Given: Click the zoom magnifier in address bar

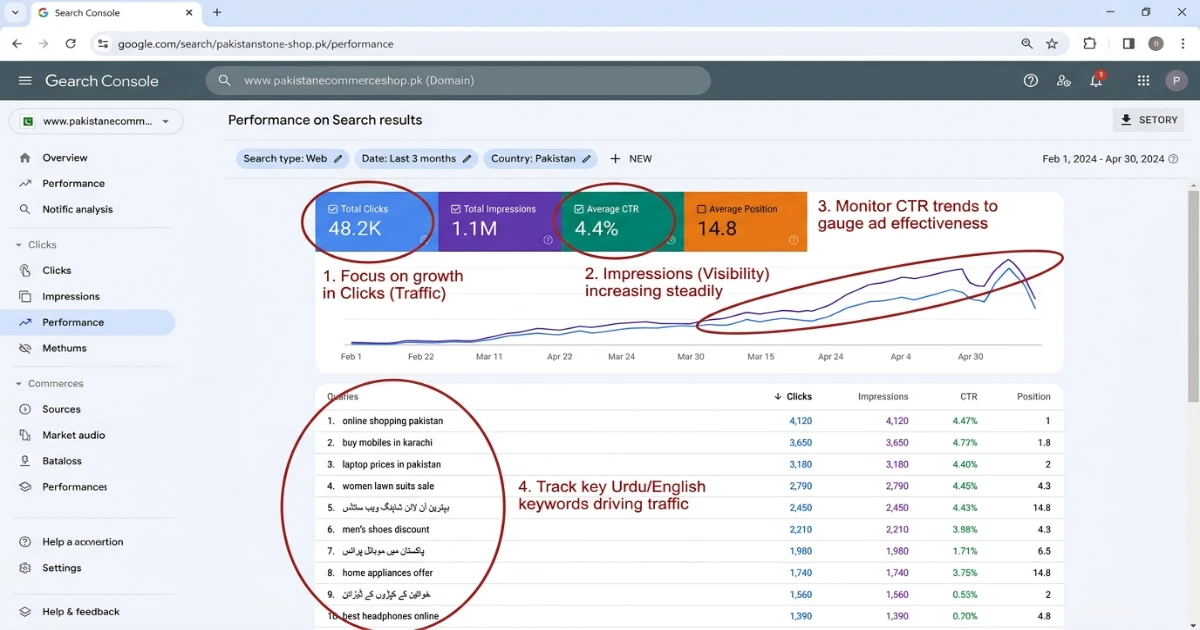Looking at the screenshot, I should (1027, 44).
